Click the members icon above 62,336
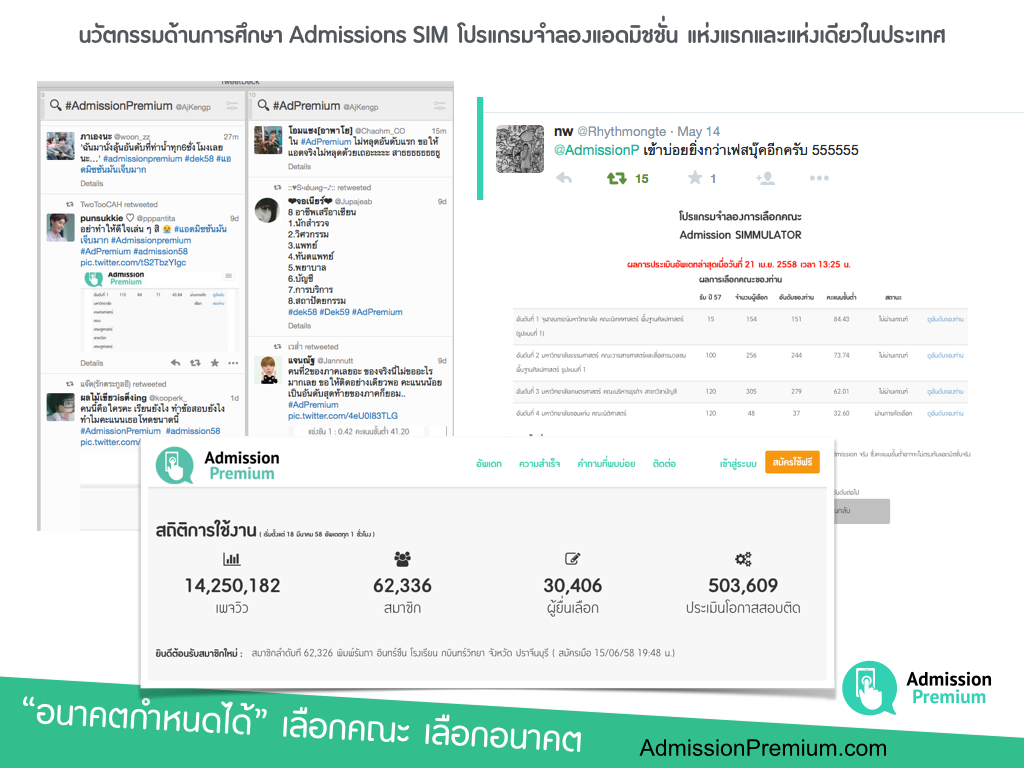Viewport: 1024px width, 768px height. pos(402,559)
